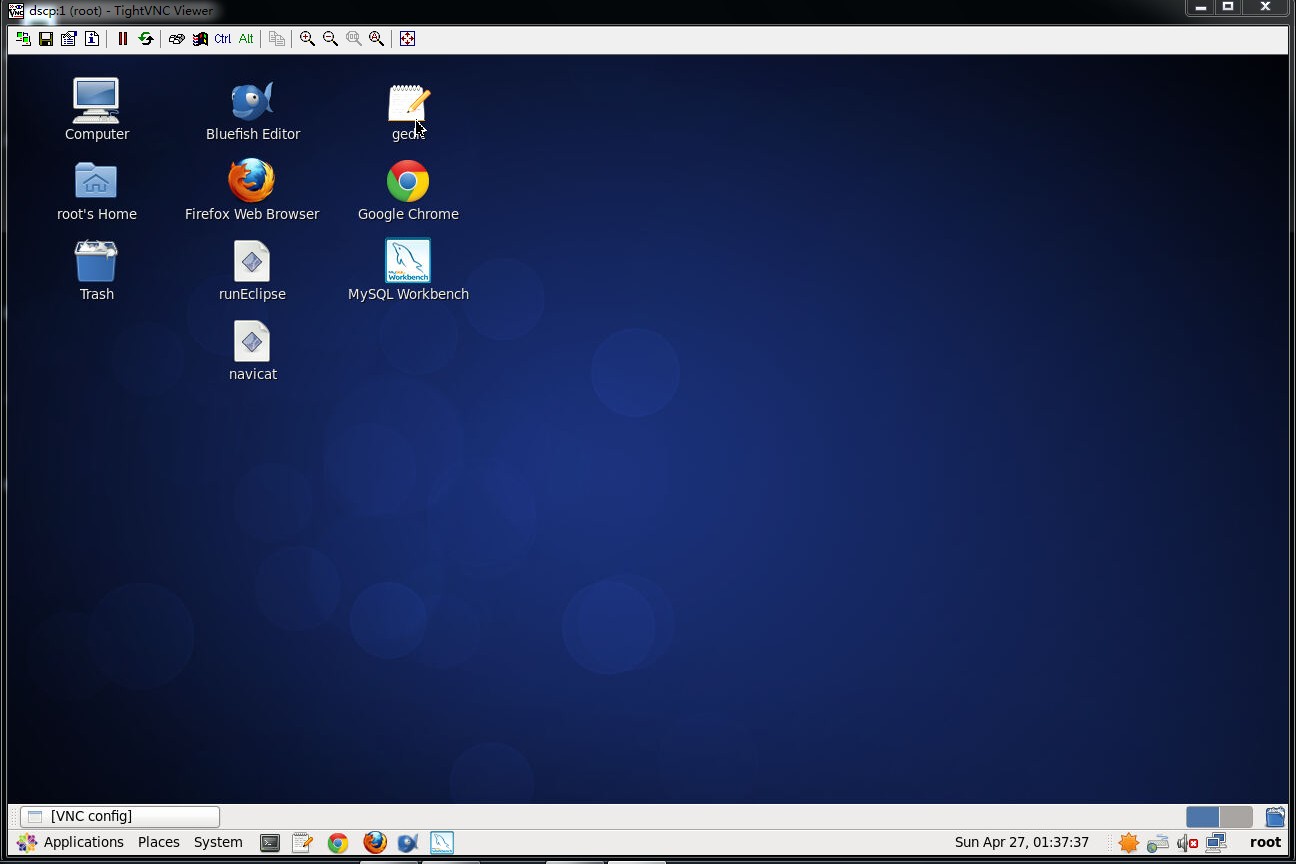The width and height of the screenshot is (1296, 864).
Task: Launch gedit from the bottom panel
Action: pyautogui.click(x=303, y=843)
